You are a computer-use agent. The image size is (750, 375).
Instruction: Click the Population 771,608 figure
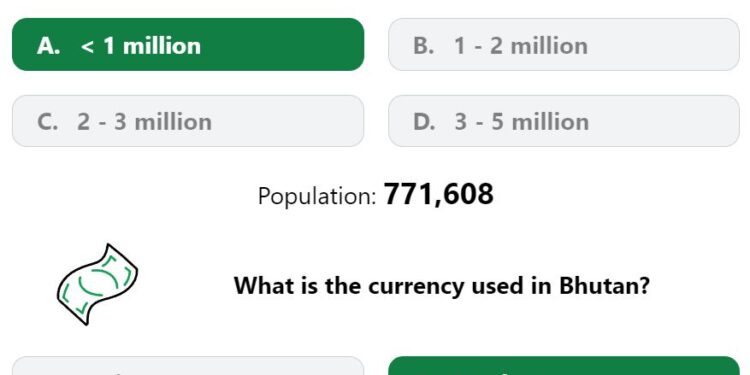(x=375, y=195)
